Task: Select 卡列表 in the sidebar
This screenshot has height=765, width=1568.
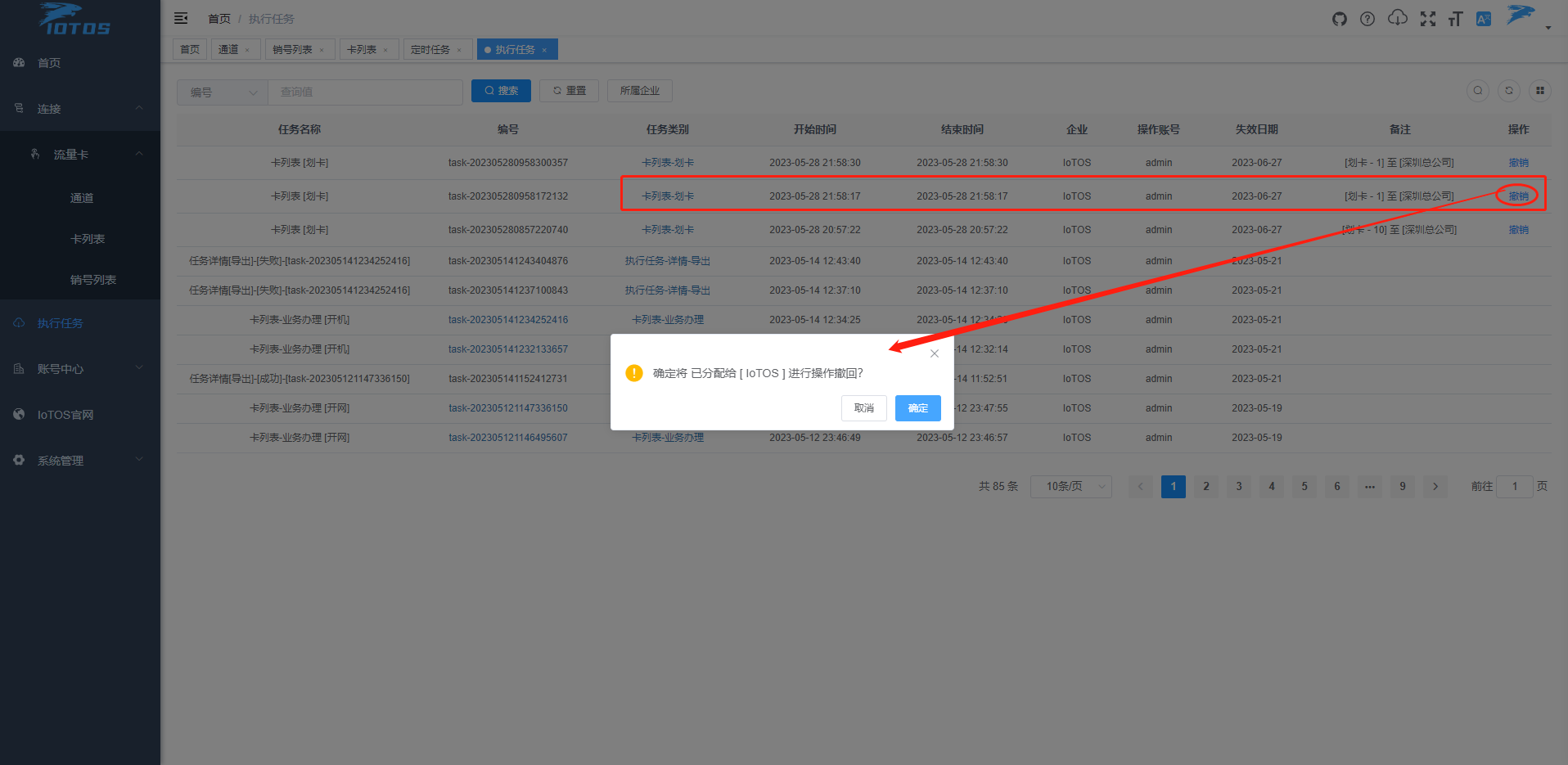Action: [80, 239]
